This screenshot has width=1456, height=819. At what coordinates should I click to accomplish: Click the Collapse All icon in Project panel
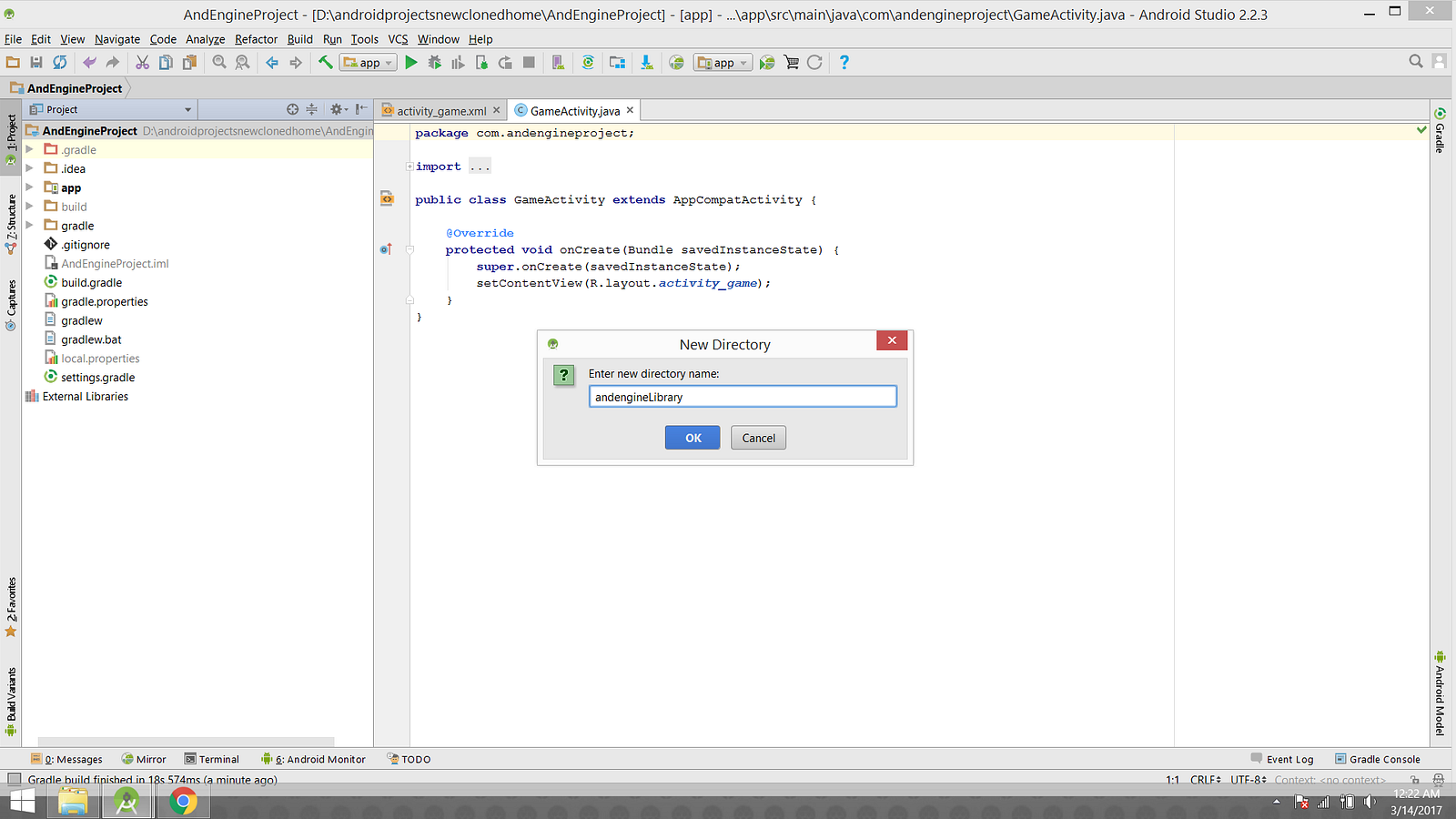[311, 109]
